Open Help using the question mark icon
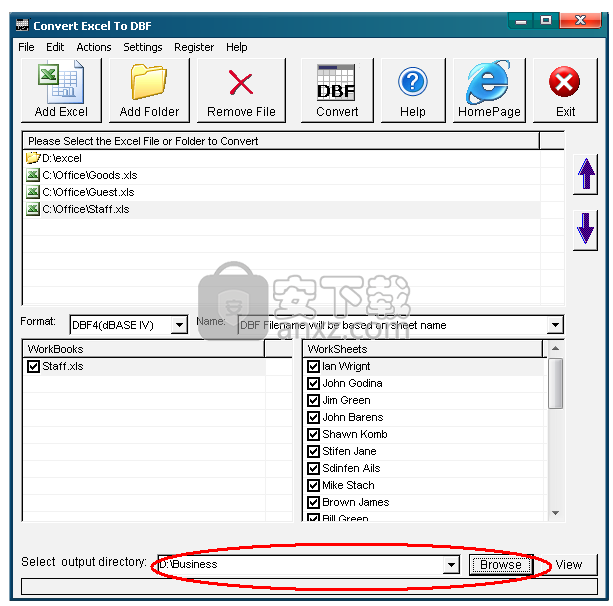 (412, 82)
